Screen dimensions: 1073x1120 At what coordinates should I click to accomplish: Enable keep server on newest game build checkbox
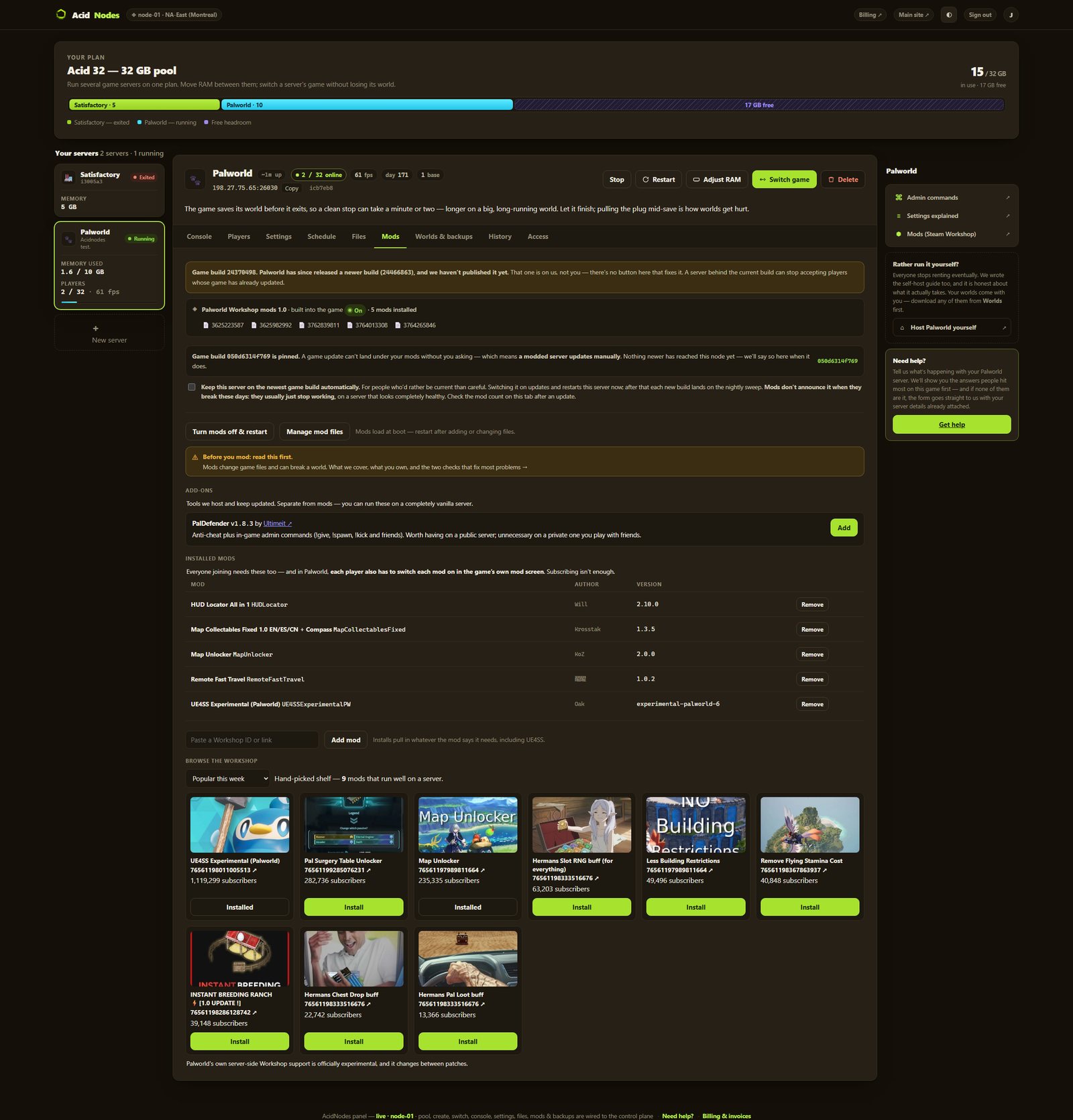coord(192,387)
